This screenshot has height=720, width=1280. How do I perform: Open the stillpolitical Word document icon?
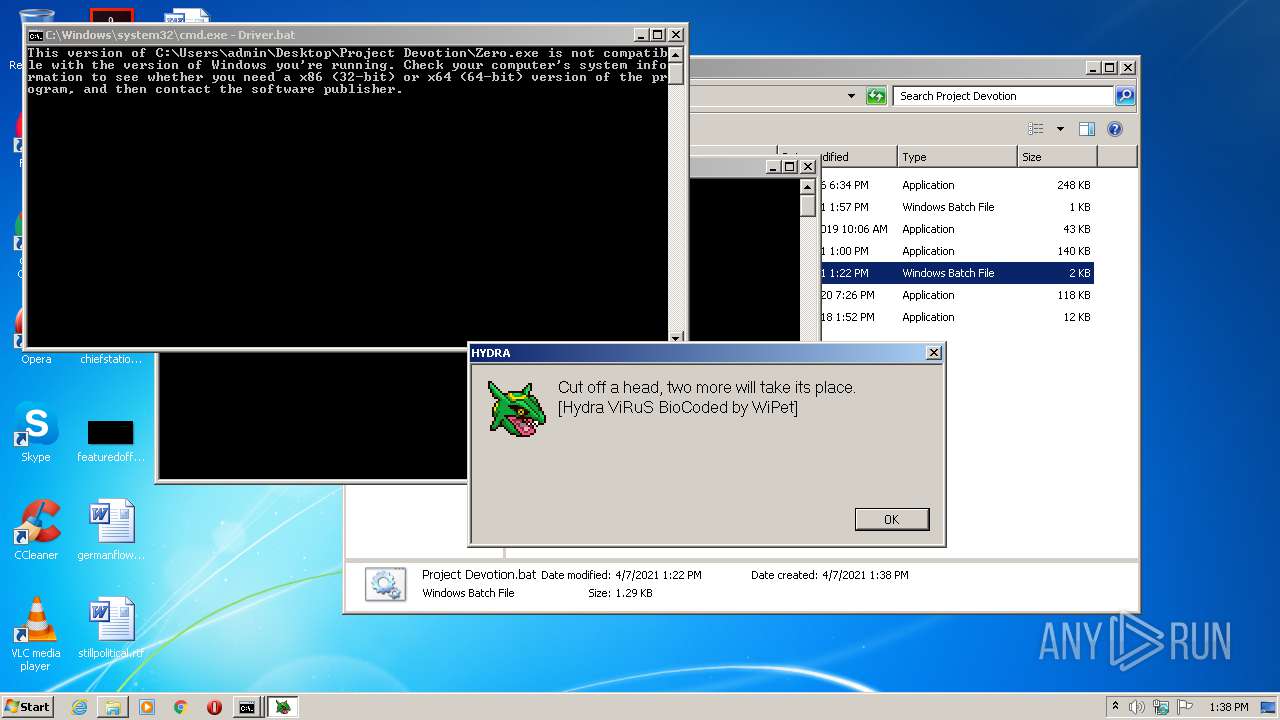tap(110, 628)
